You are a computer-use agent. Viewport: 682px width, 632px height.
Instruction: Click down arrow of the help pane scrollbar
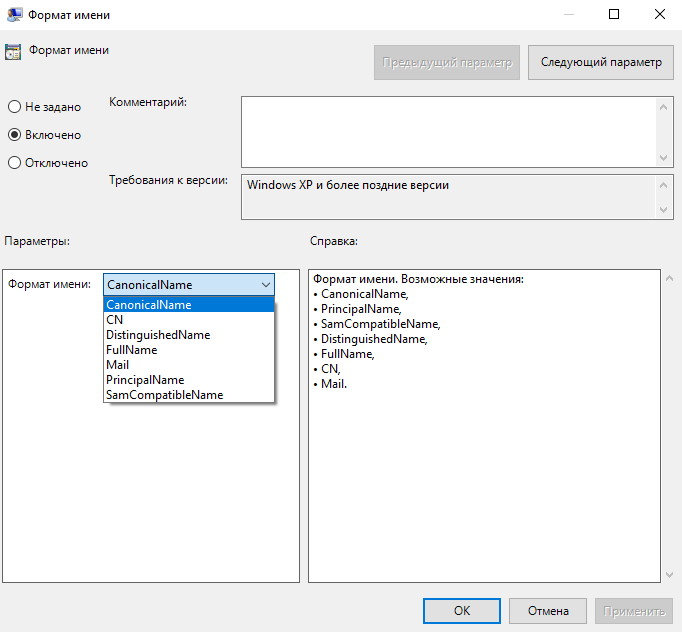click(x=668, y=574)
